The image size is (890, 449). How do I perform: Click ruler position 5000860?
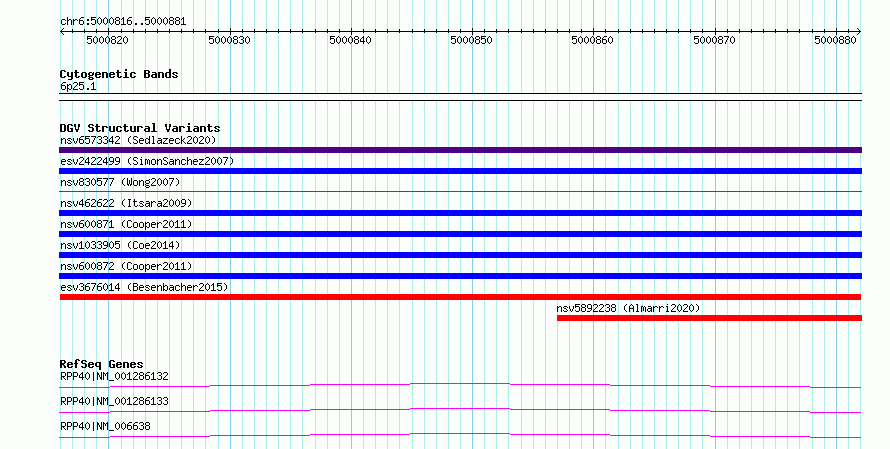point(593,40)
